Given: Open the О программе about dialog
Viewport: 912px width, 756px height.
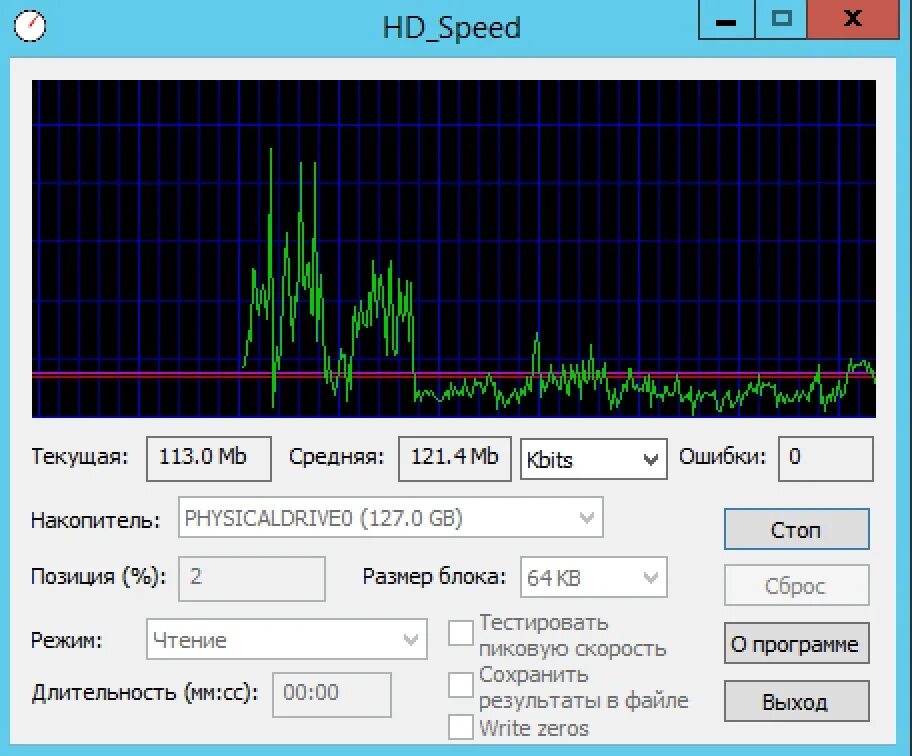Looking at the screenshot, I should (796, 643).
